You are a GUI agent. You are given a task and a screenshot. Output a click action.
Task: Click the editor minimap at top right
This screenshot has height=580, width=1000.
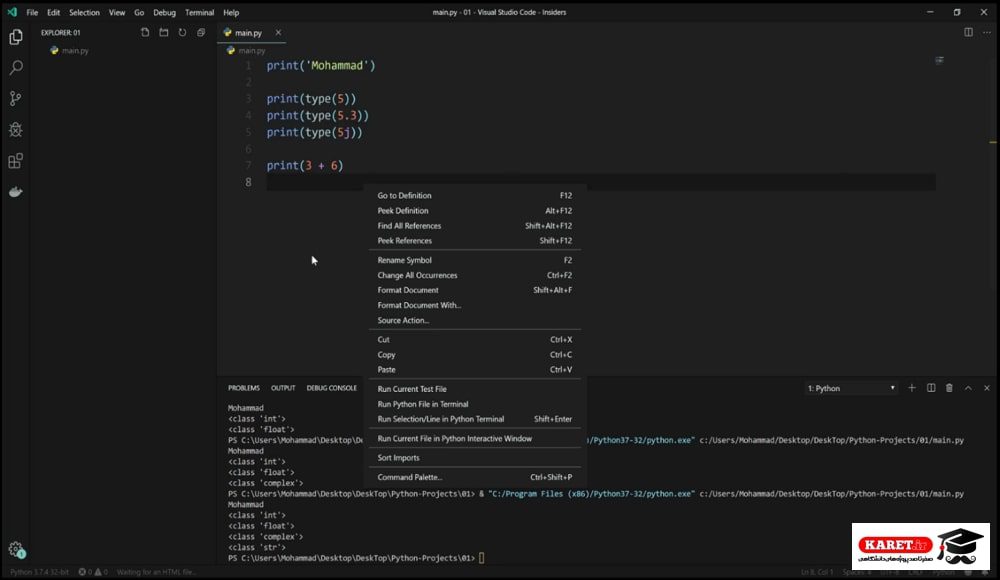[939, 61]
